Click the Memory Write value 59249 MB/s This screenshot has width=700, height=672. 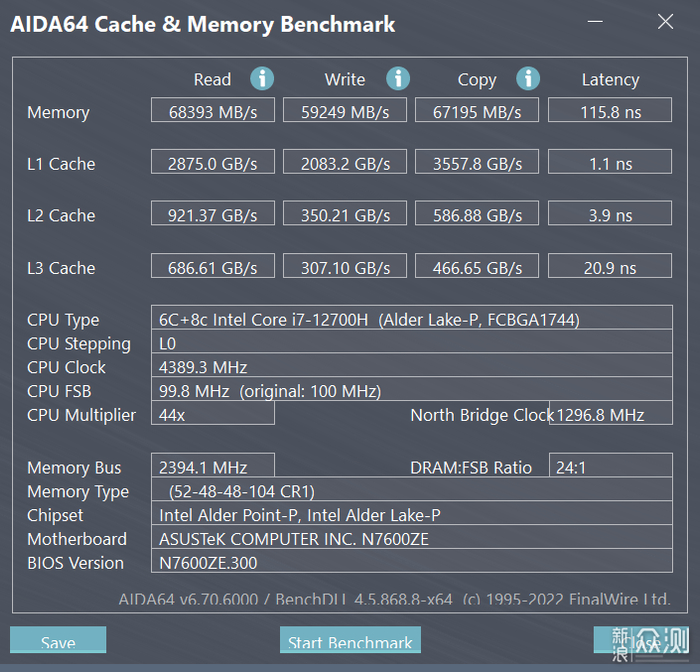pyautogui.click(x=345, y=112)
